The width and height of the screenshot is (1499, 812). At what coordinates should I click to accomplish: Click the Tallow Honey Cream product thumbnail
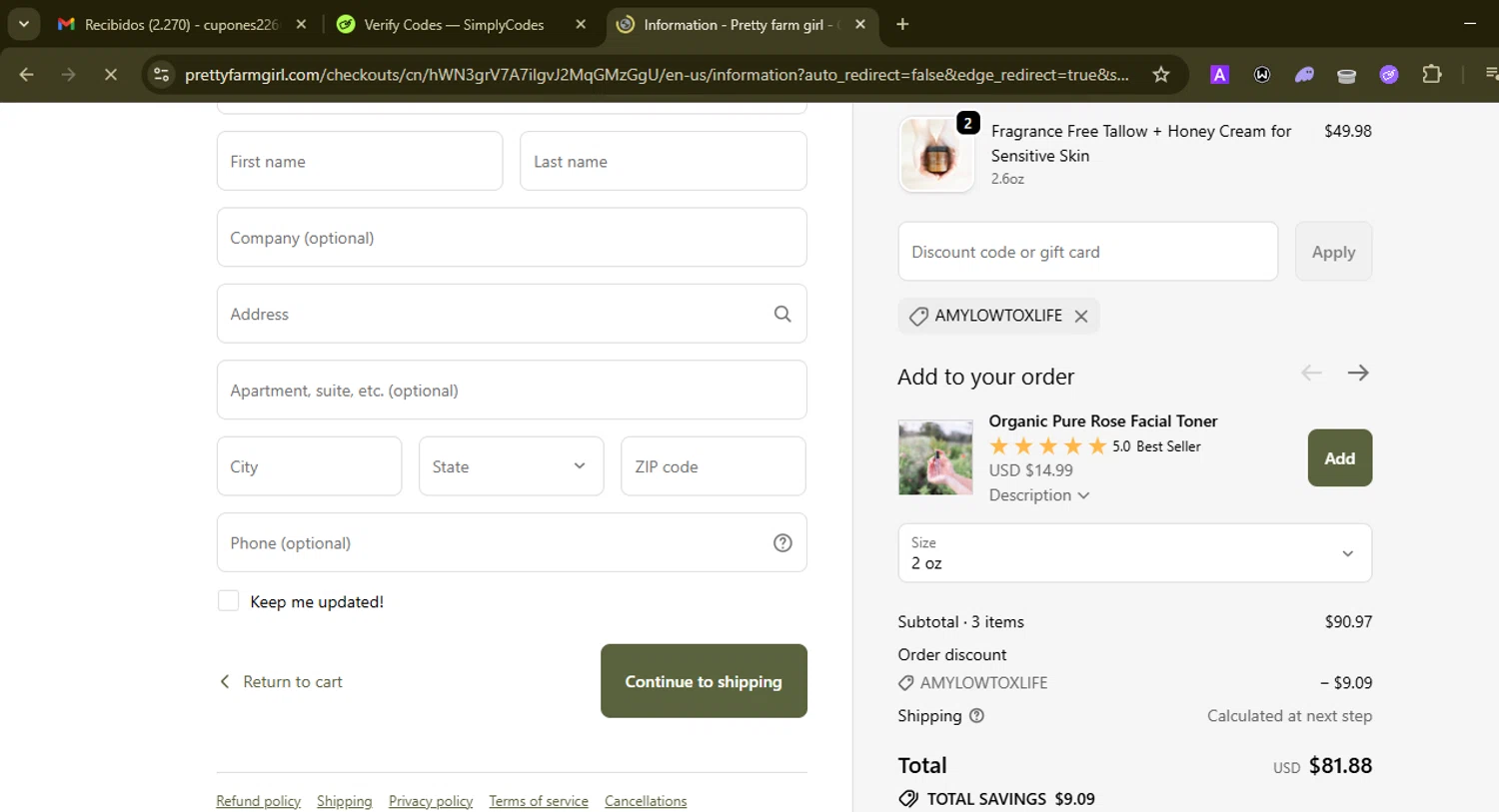click(x=936, y=155)
